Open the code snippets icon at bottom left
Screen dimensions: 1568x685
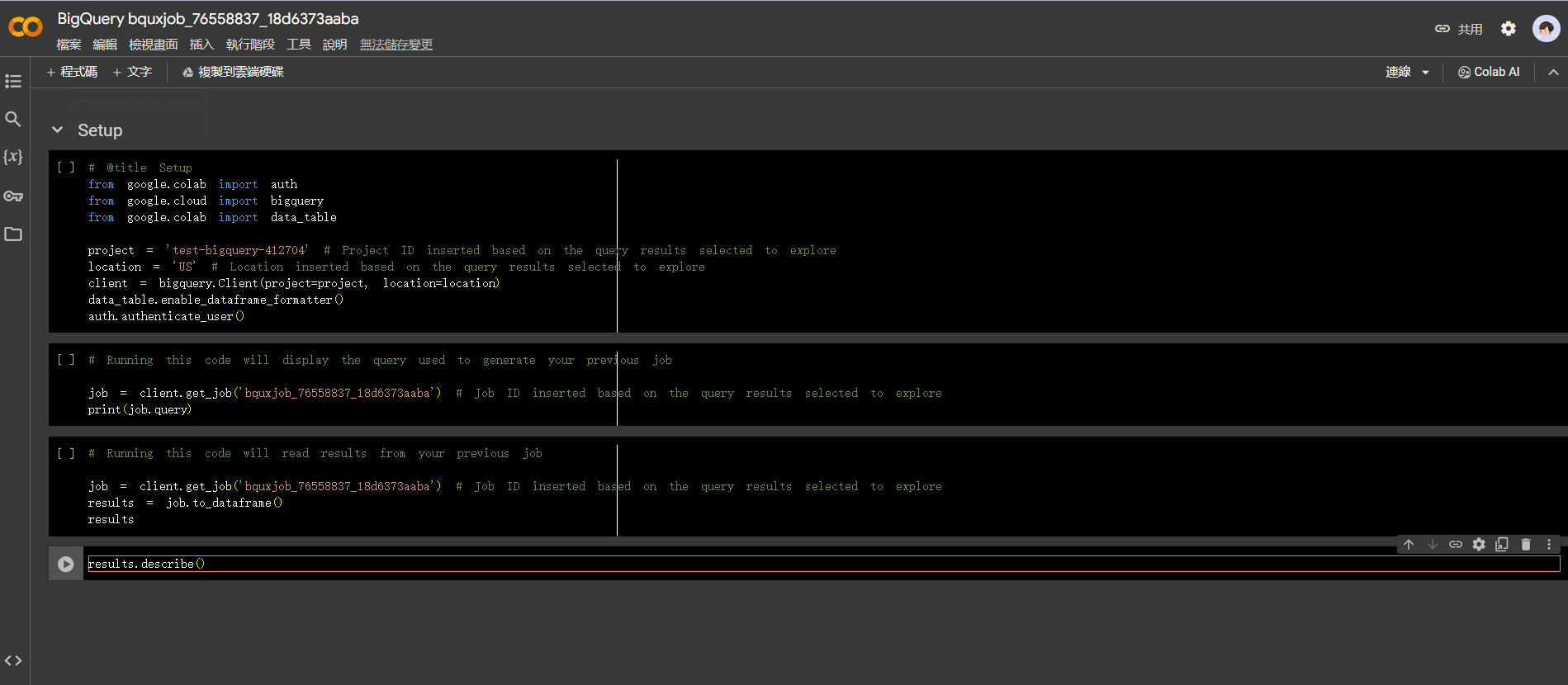click(13, 660)
